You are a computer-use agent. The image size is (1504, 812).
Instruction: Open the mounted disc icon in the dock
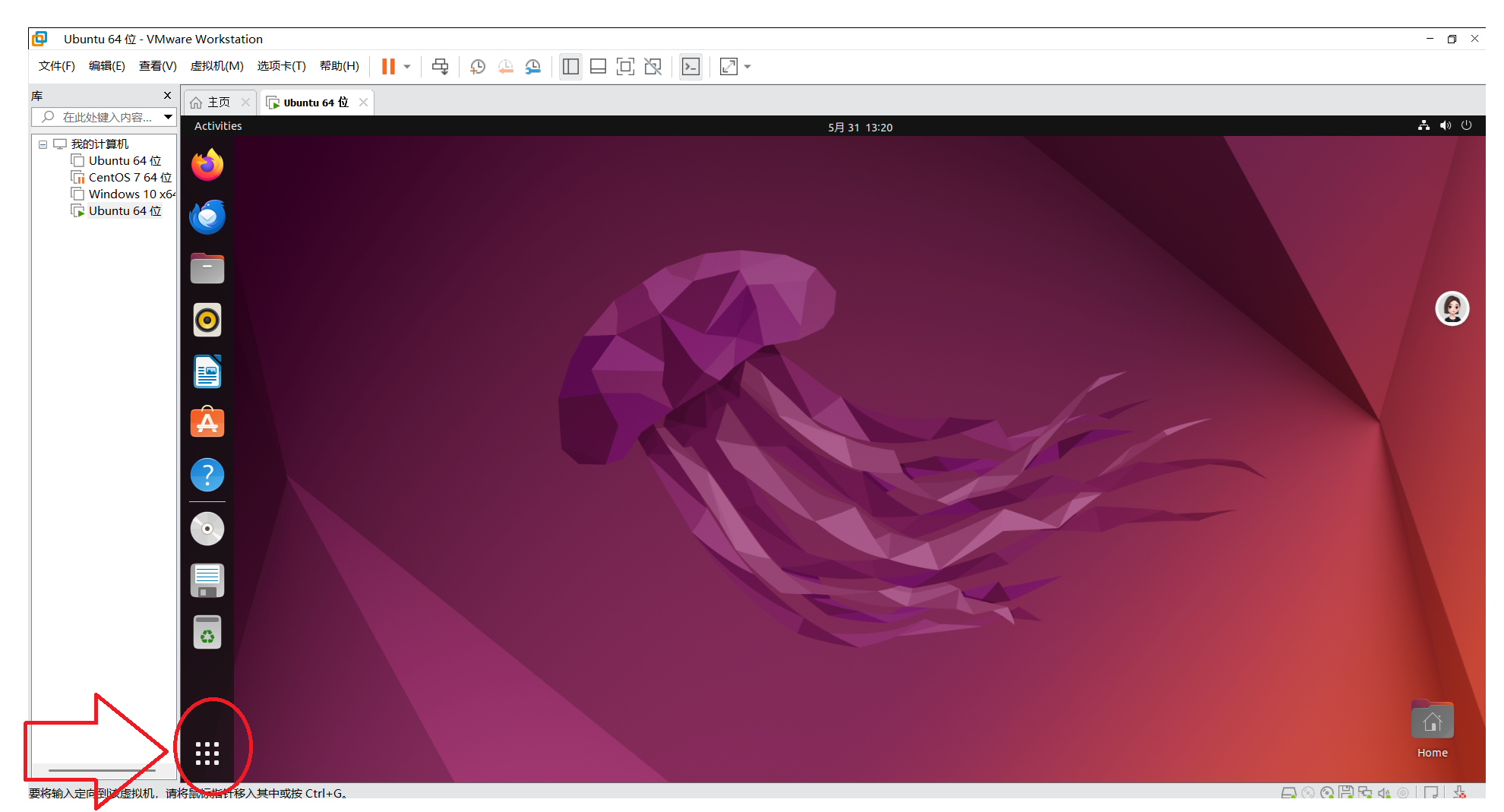(x=207, y=529)
